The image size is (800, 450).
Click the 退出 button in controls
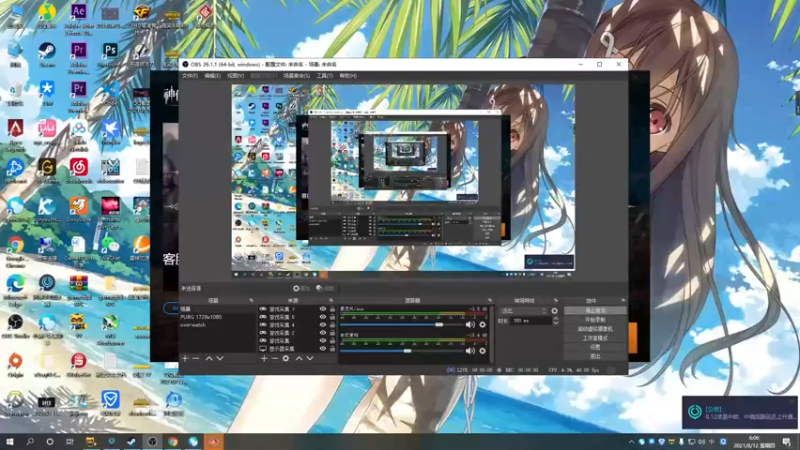(x=595, y=356)
